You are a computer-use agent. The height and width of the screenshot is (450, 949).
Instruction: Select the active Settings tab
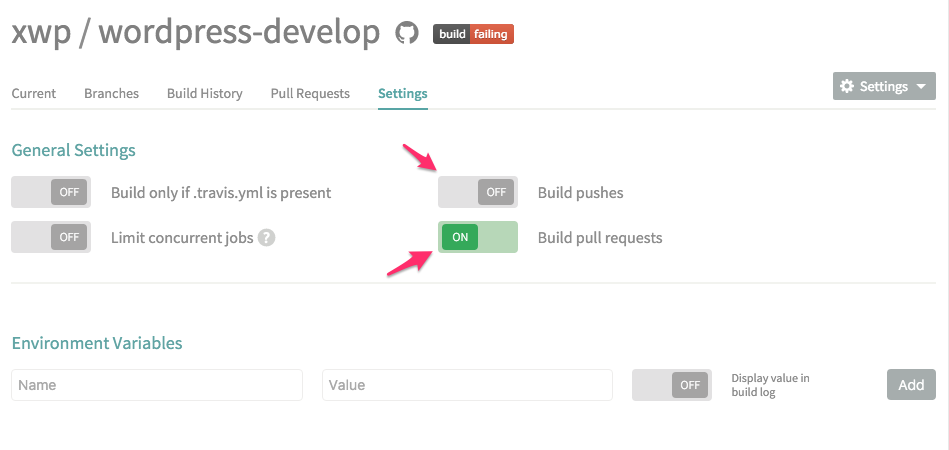(x=402, y=94)
